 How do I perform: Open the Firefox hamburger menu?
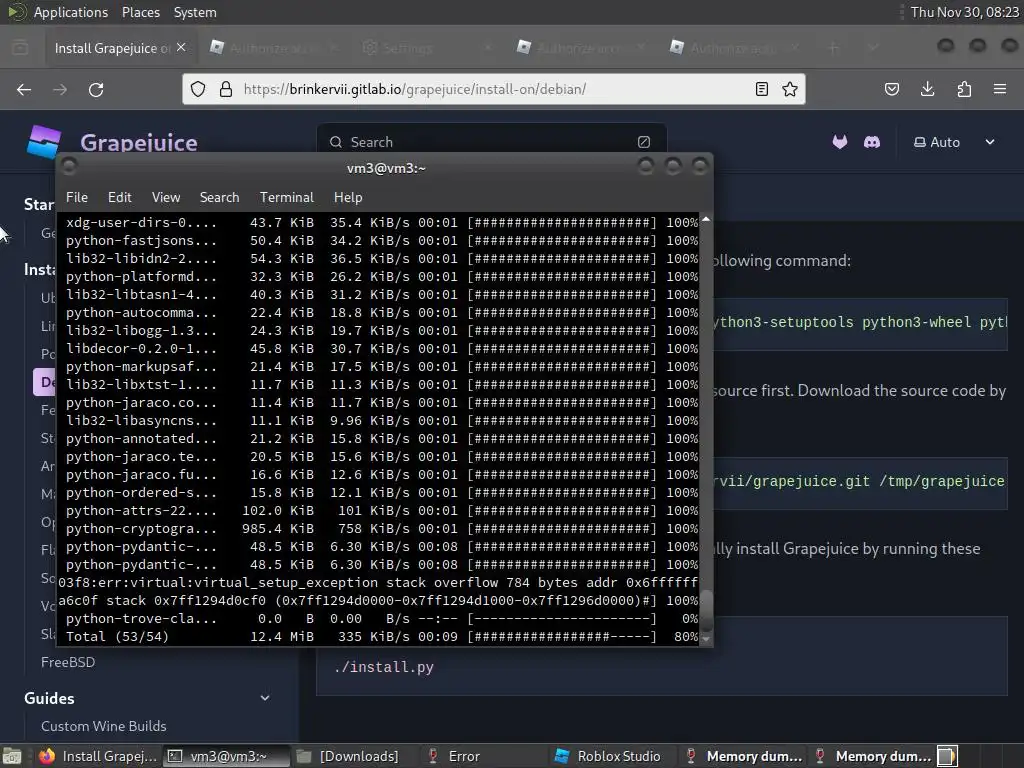[x=1000, y=89]
